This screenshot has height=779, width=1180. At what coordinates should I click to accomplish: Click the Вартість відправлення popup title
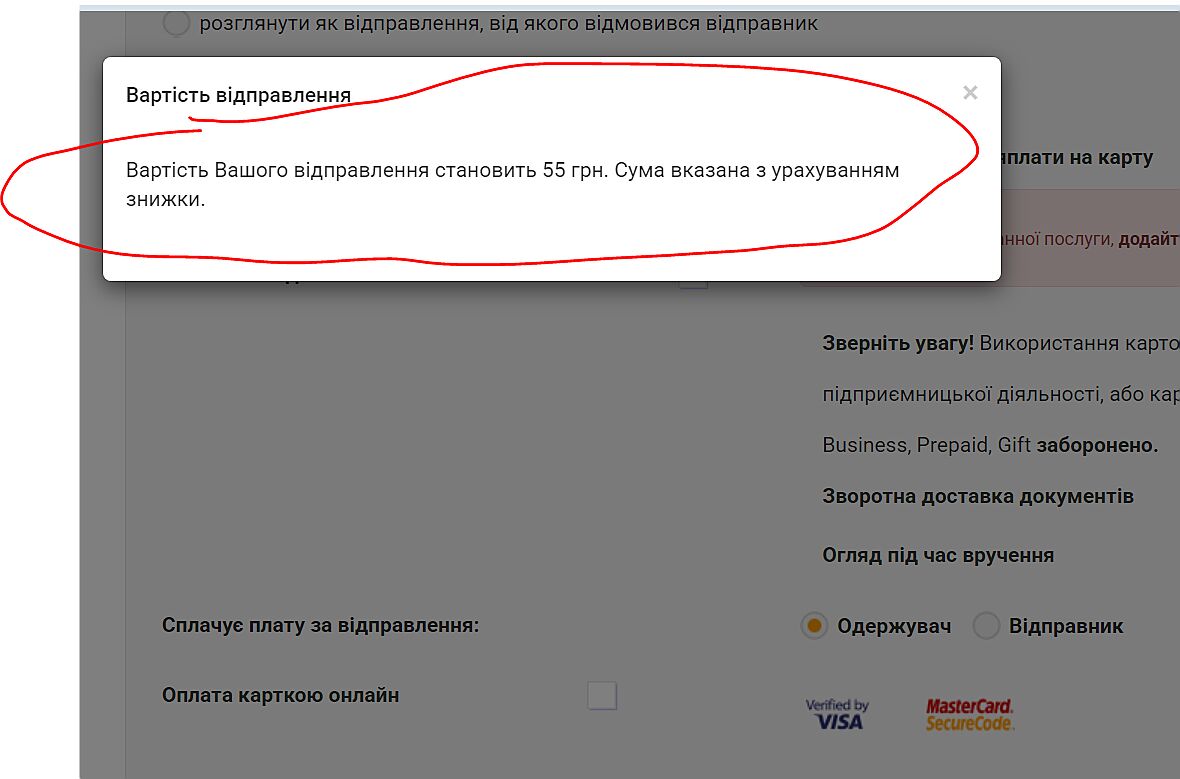point(239,96)
